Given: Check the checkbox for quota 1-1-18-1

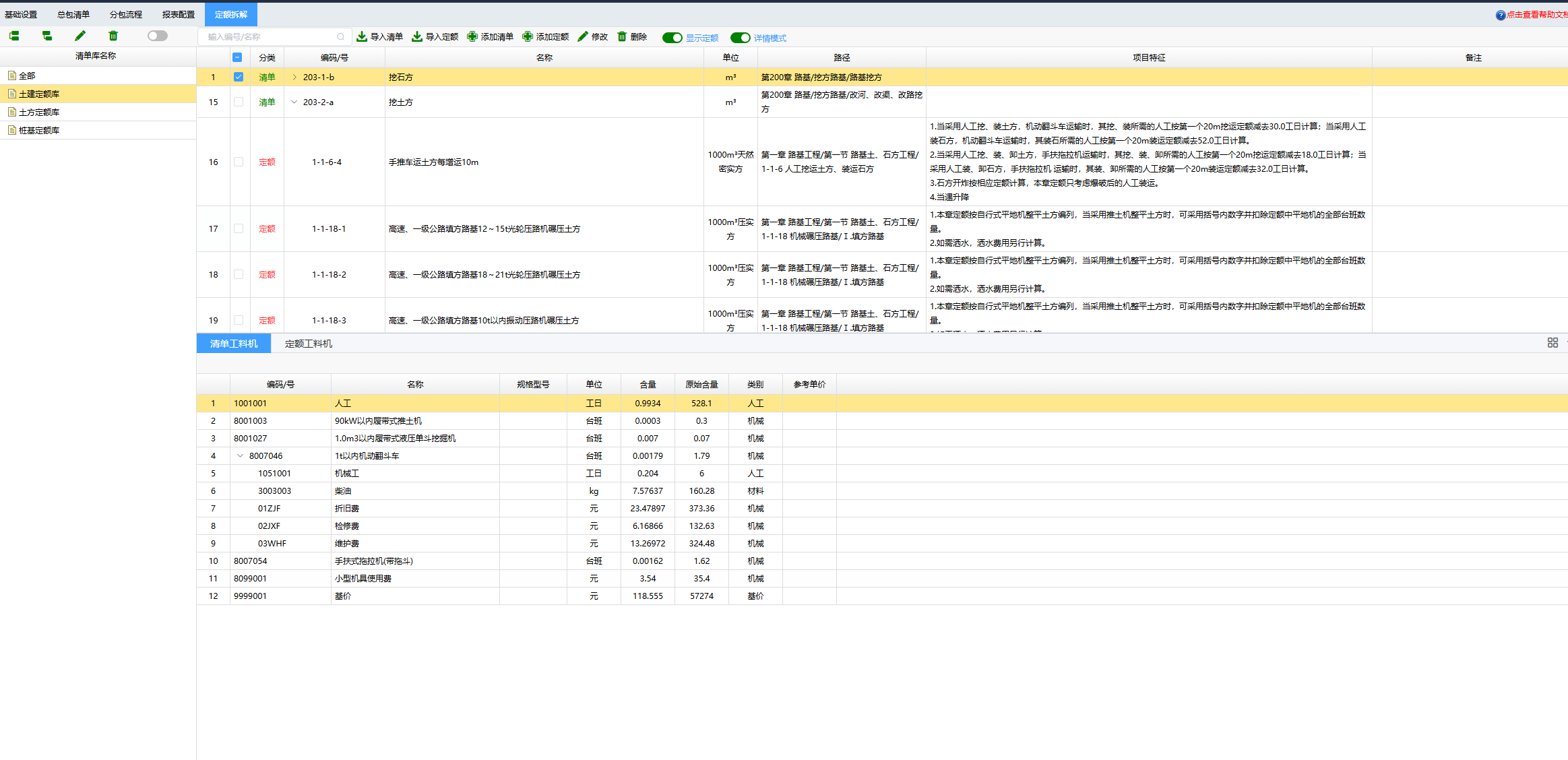Looking at the screenshot, I should [239, 228].
